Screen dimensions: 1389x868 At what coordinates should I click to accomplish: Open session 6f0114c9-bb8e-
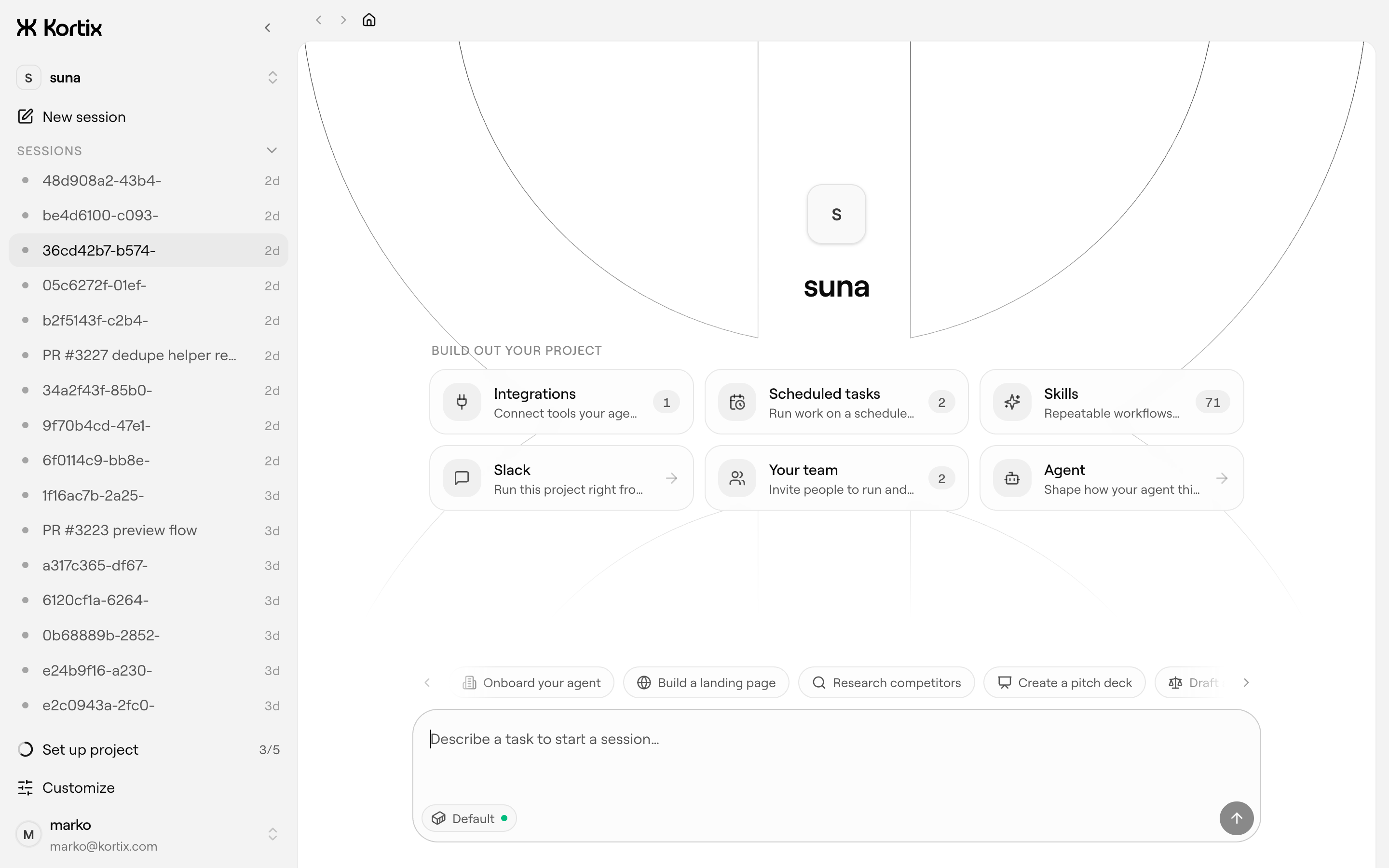[x=148, y=461]
